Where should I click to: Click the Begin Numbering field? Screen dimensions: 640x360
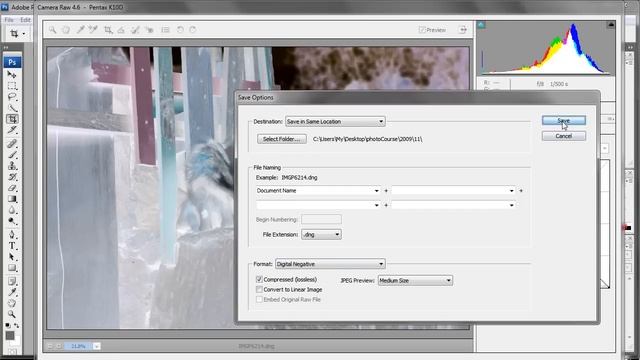coord(321,220)
